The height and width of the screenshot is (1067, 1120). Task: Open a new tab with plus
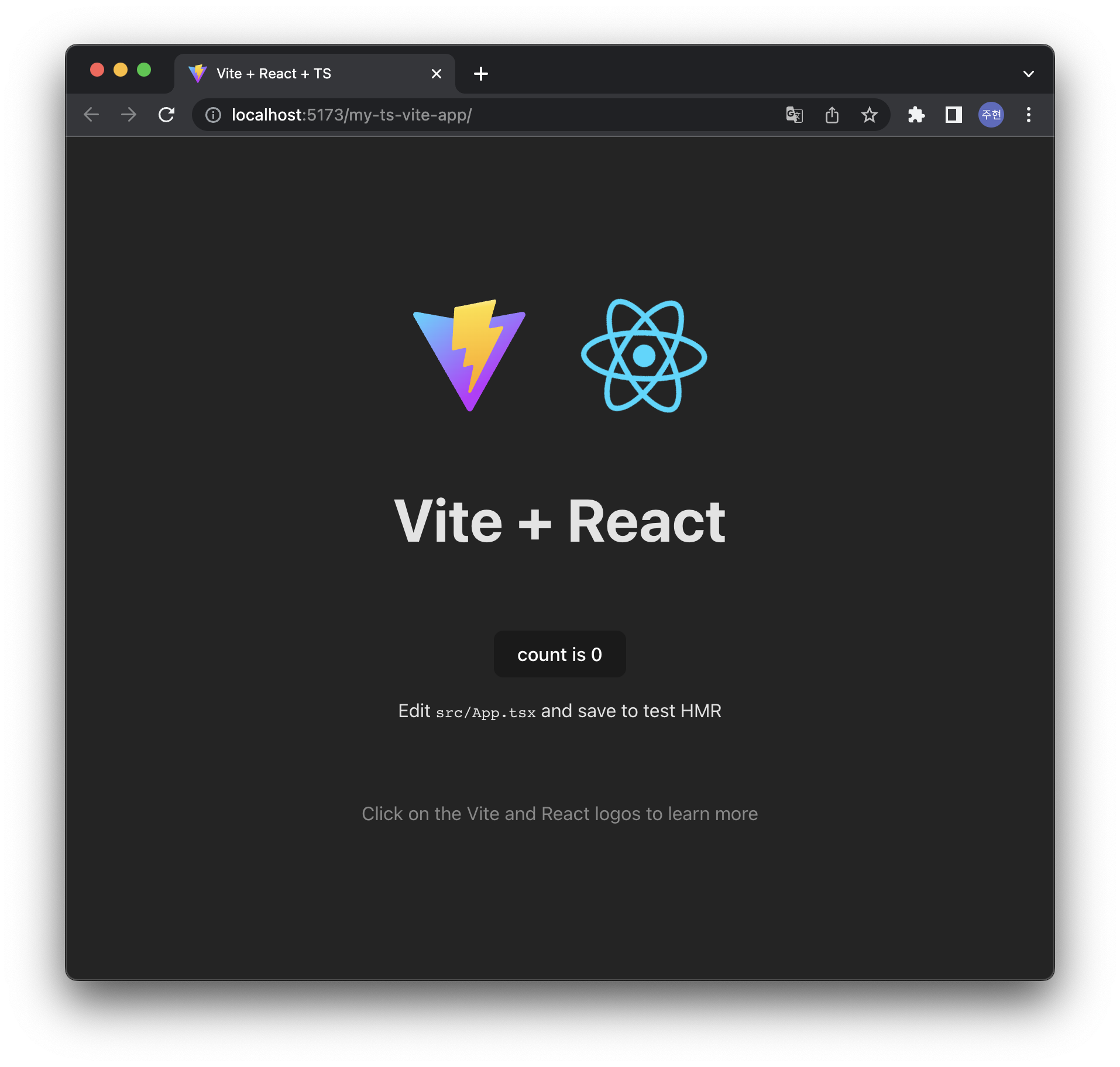[x=480, y=74]
